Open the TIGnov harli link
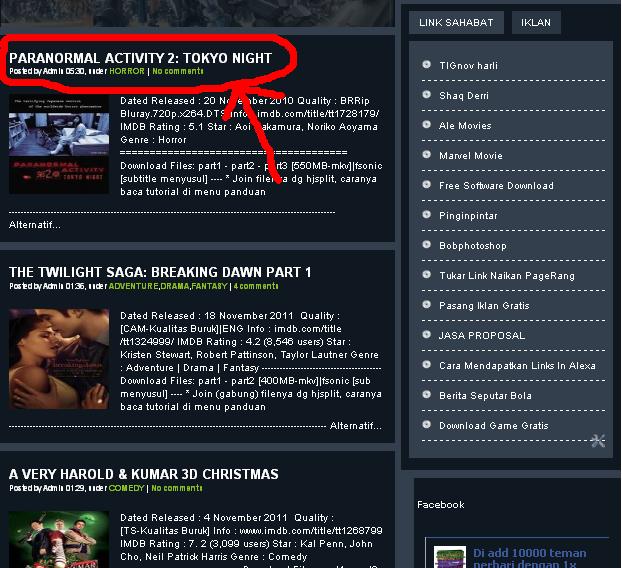 (468, 66)
